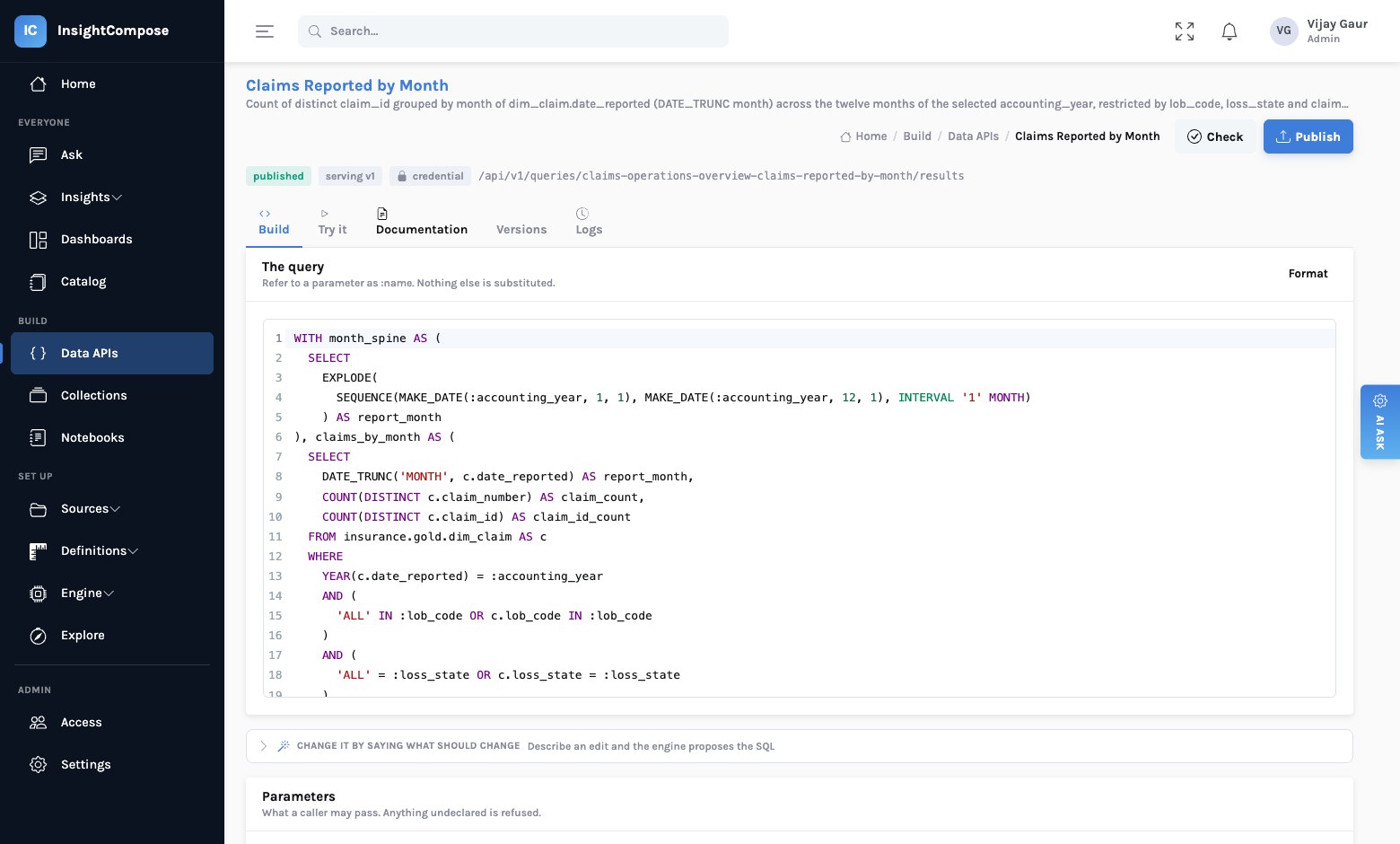The image size is (1400, 844).
Task: Switch to the Documentation tab
Action: pyautogui.click(x=422, y=222)
